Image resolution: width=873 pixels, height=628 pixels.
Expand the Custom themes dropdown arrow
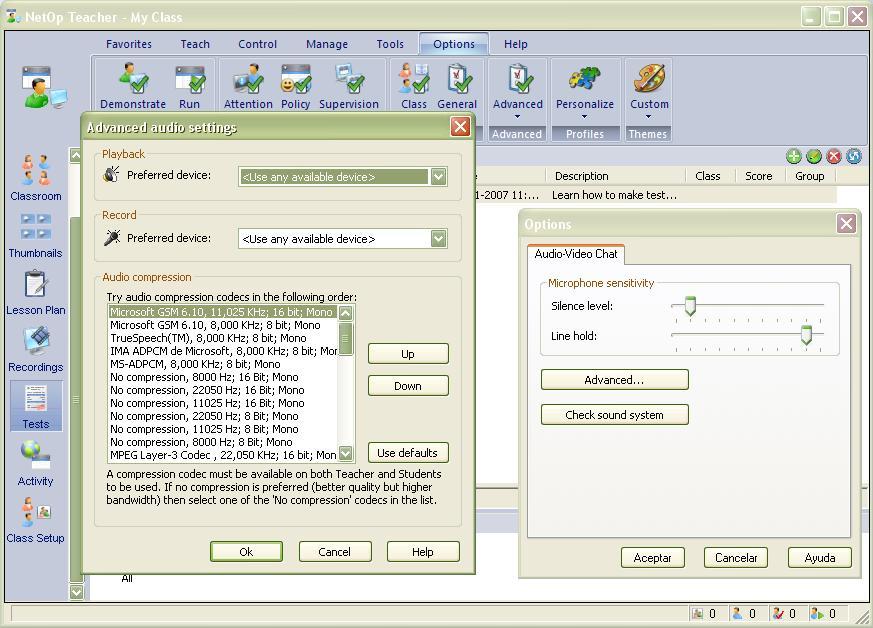click(x=649, y=117)
